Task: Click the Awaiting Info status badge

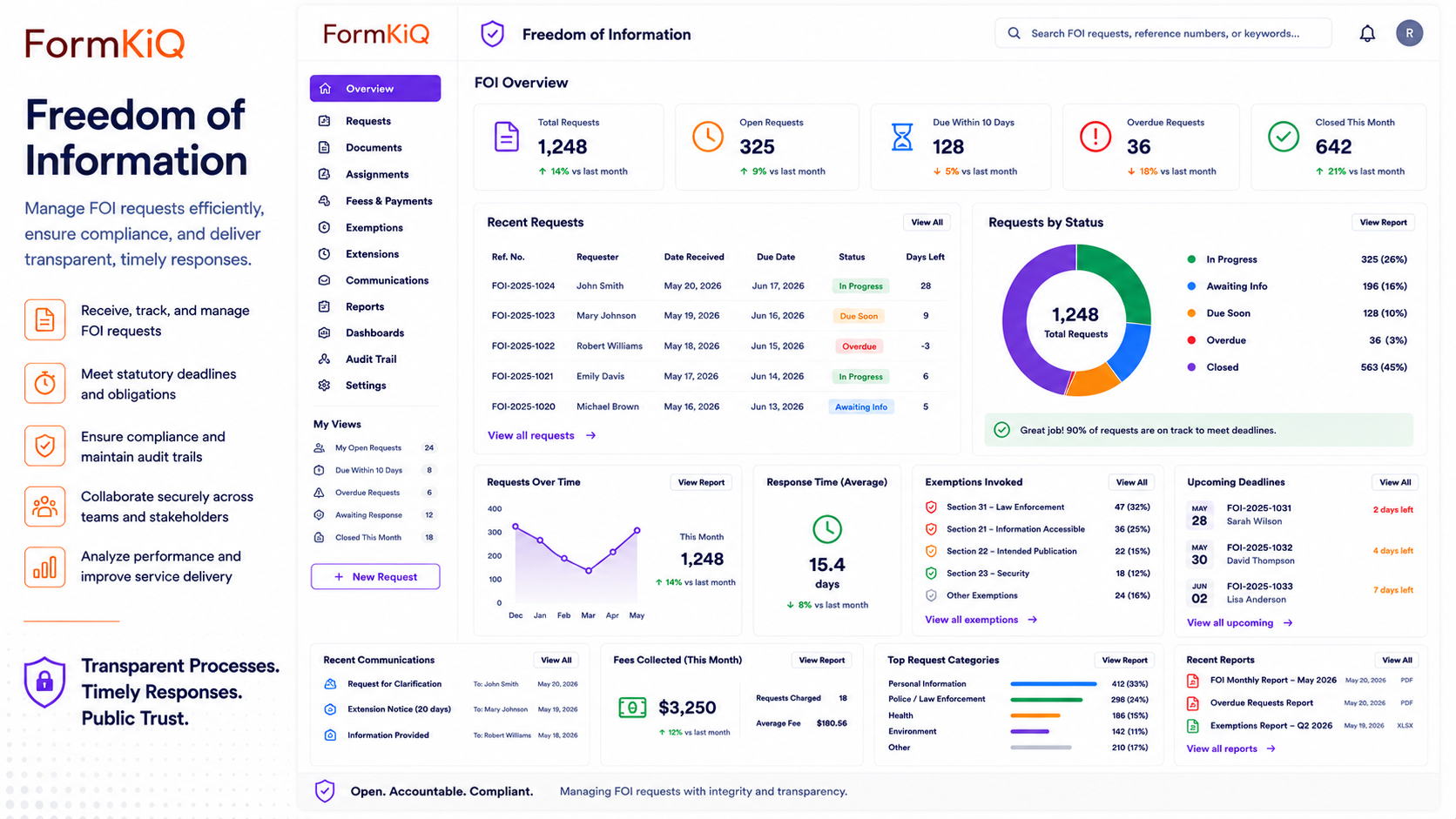Action: point(860,407)
